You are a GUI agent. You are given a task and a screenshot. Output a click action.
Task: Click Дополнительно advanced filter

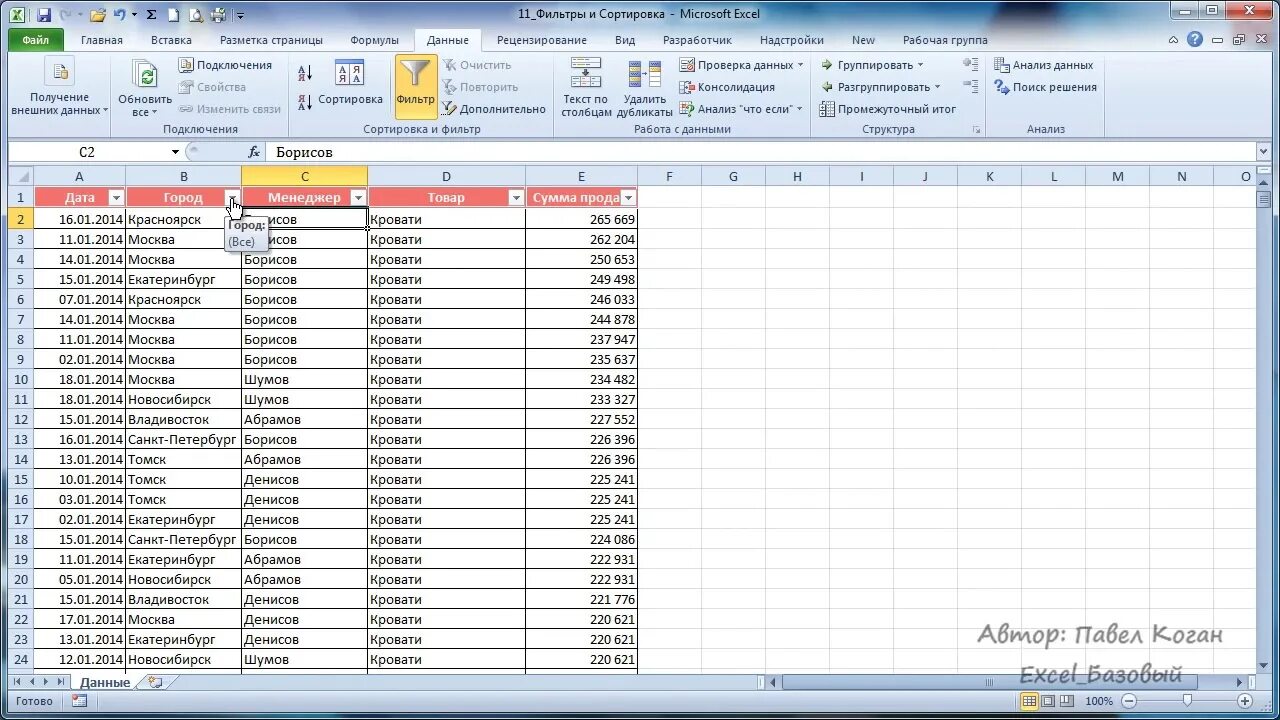pos(494,109)
